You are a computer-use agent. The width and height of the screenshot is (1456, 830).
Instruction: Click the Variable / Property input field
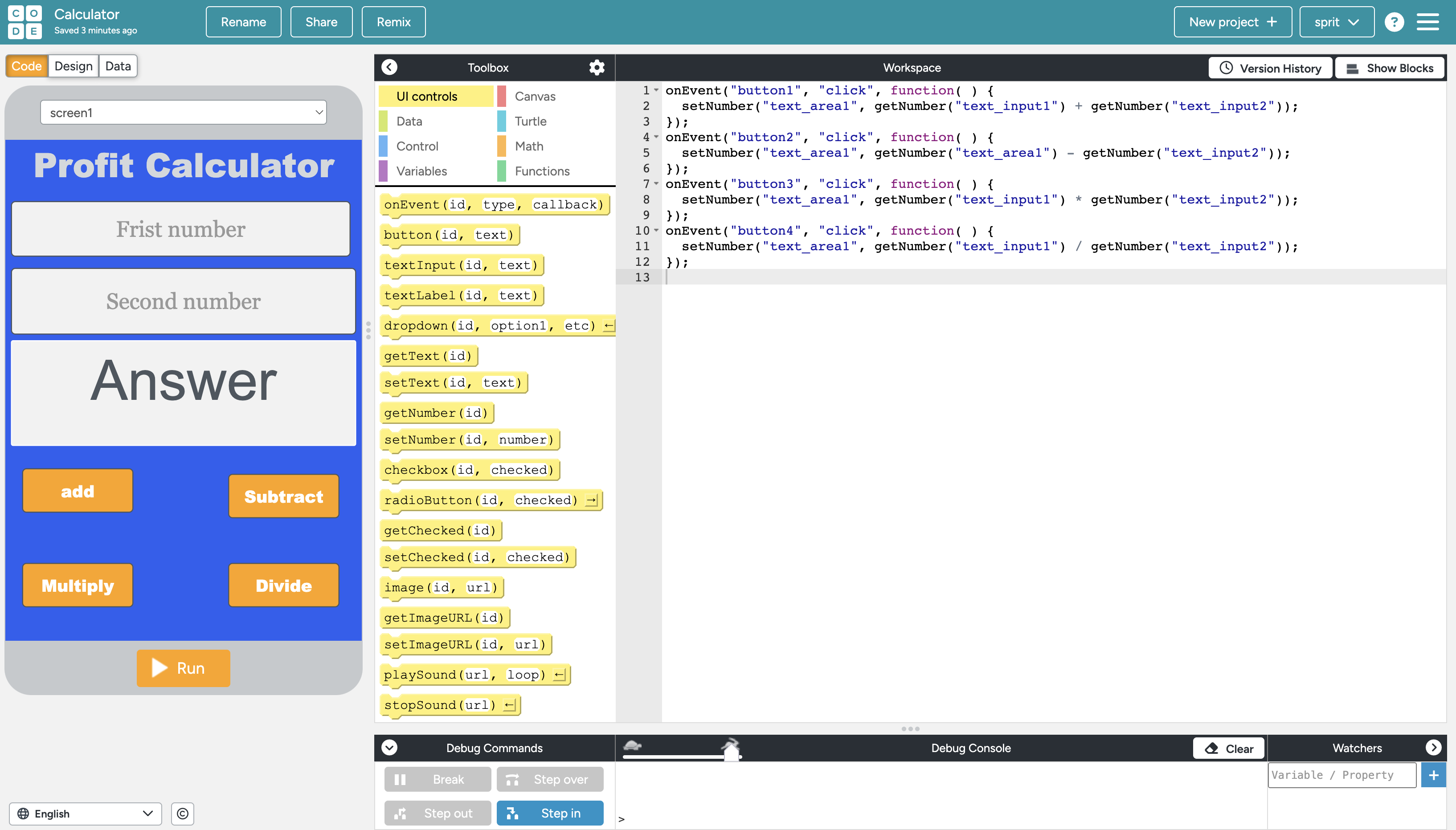[x=1341, y=775]
